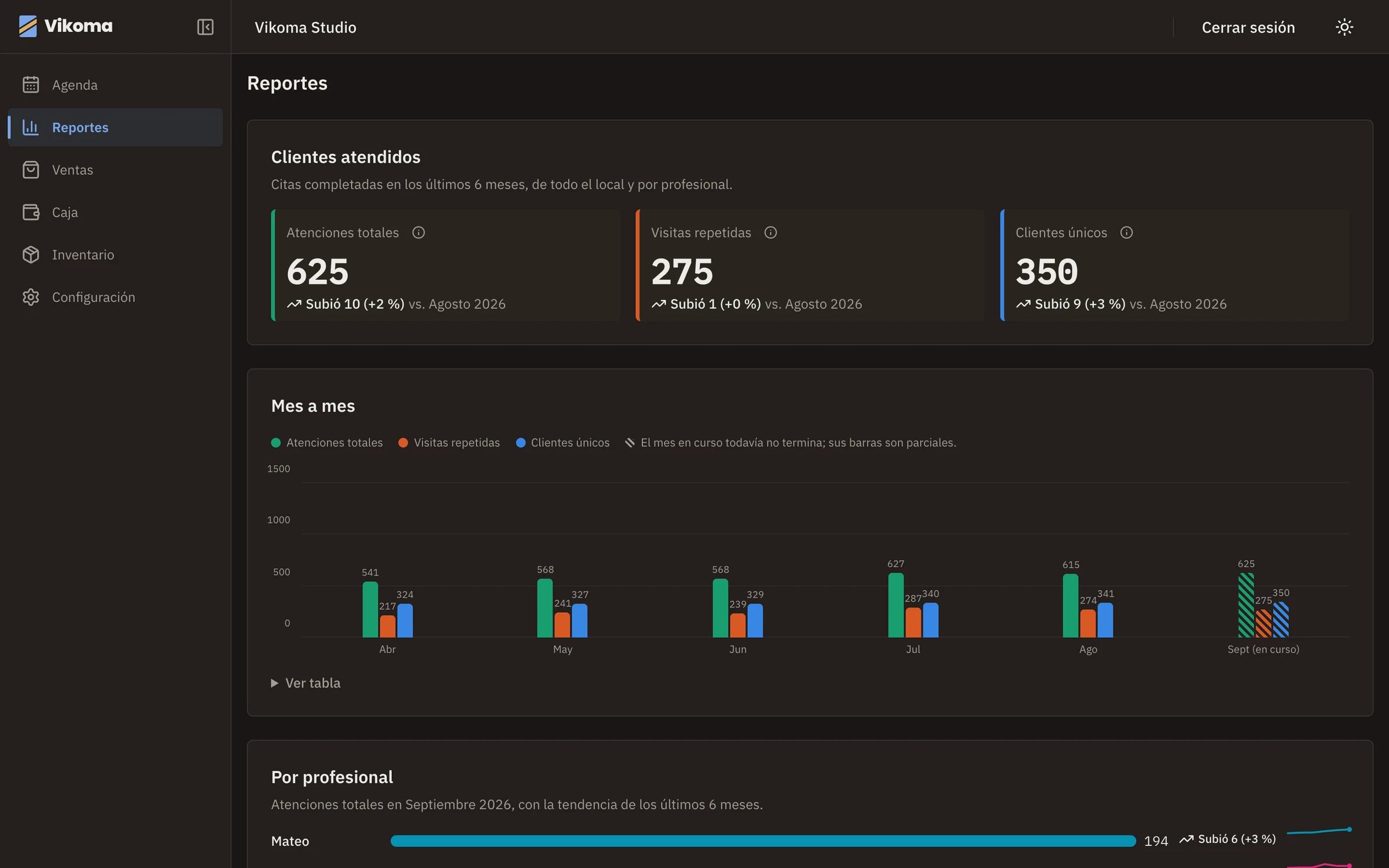The image size is (1389, 868).
Task: Click the hatched partial-month legend icon
Action: click(630, 443)
